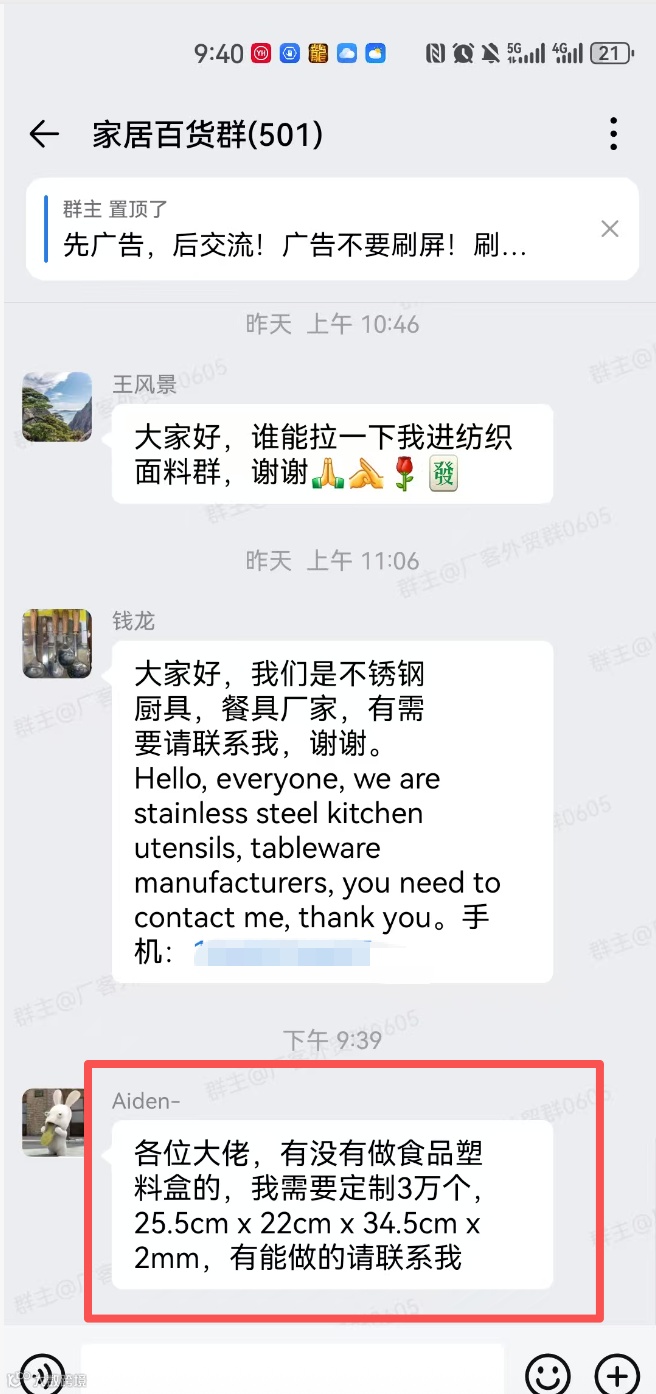This screenshot has height=1394, width=656.
Task: Open the pinned 先广告，后交流 message
Action: pyautogui.click(x=294, y=245)
